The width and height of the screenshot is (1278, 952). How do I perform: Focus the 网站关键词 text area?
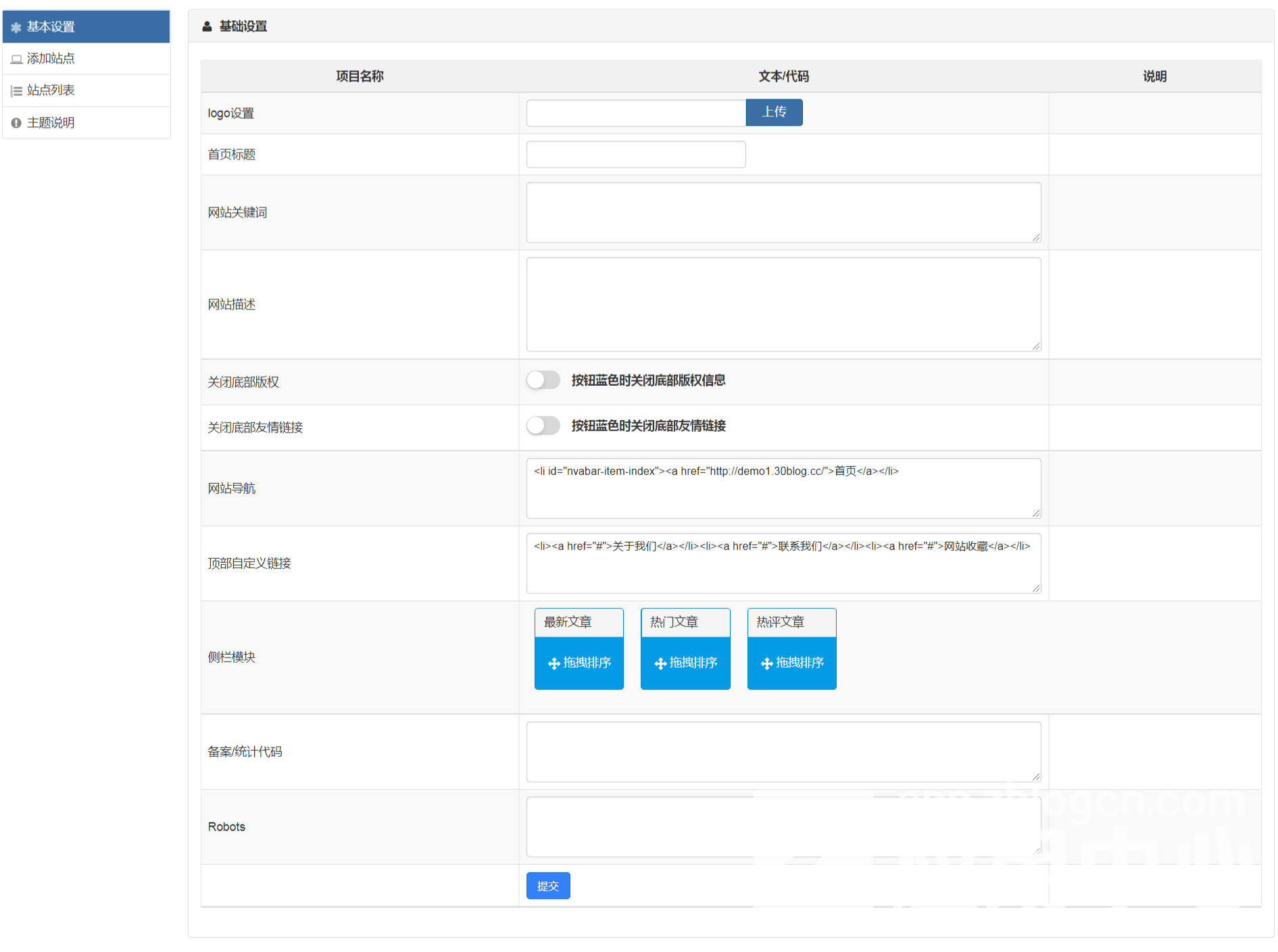point(783,212)
